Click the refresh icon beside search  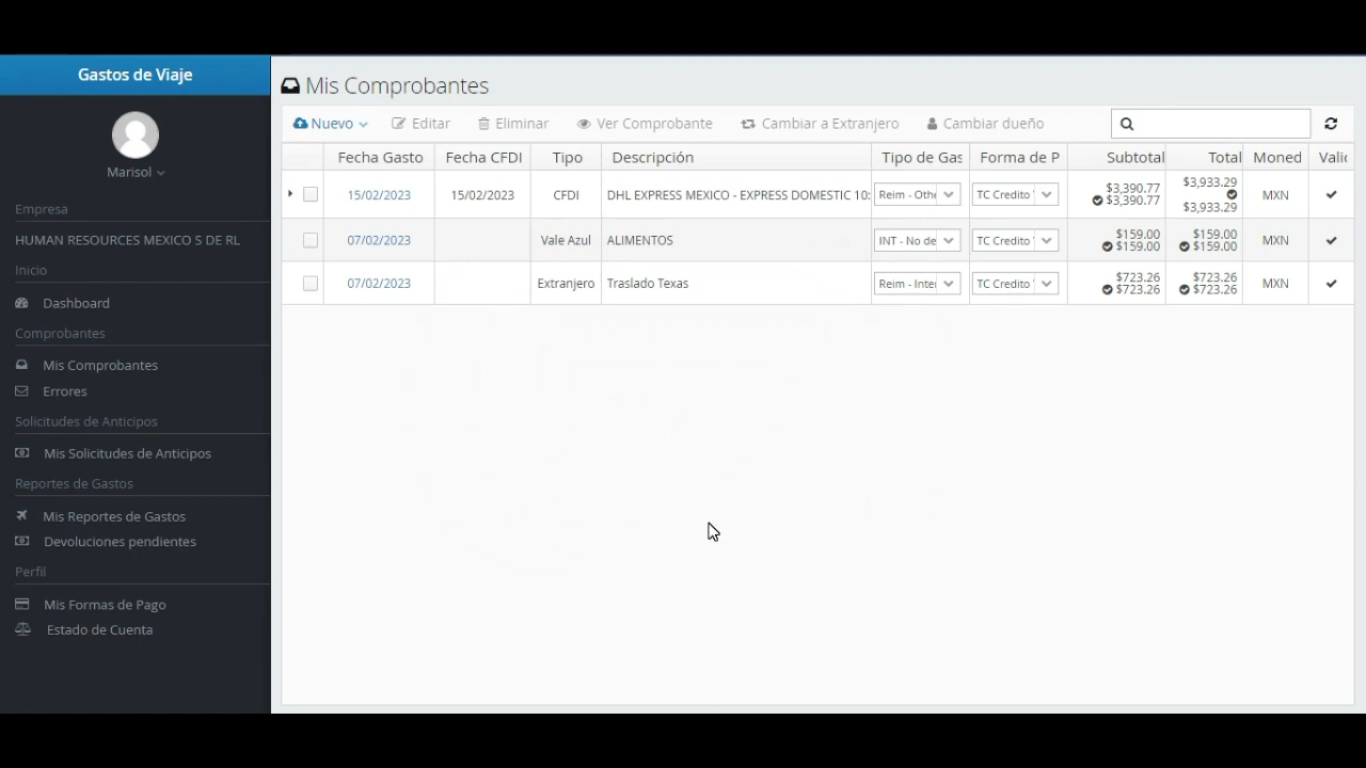1331,124
